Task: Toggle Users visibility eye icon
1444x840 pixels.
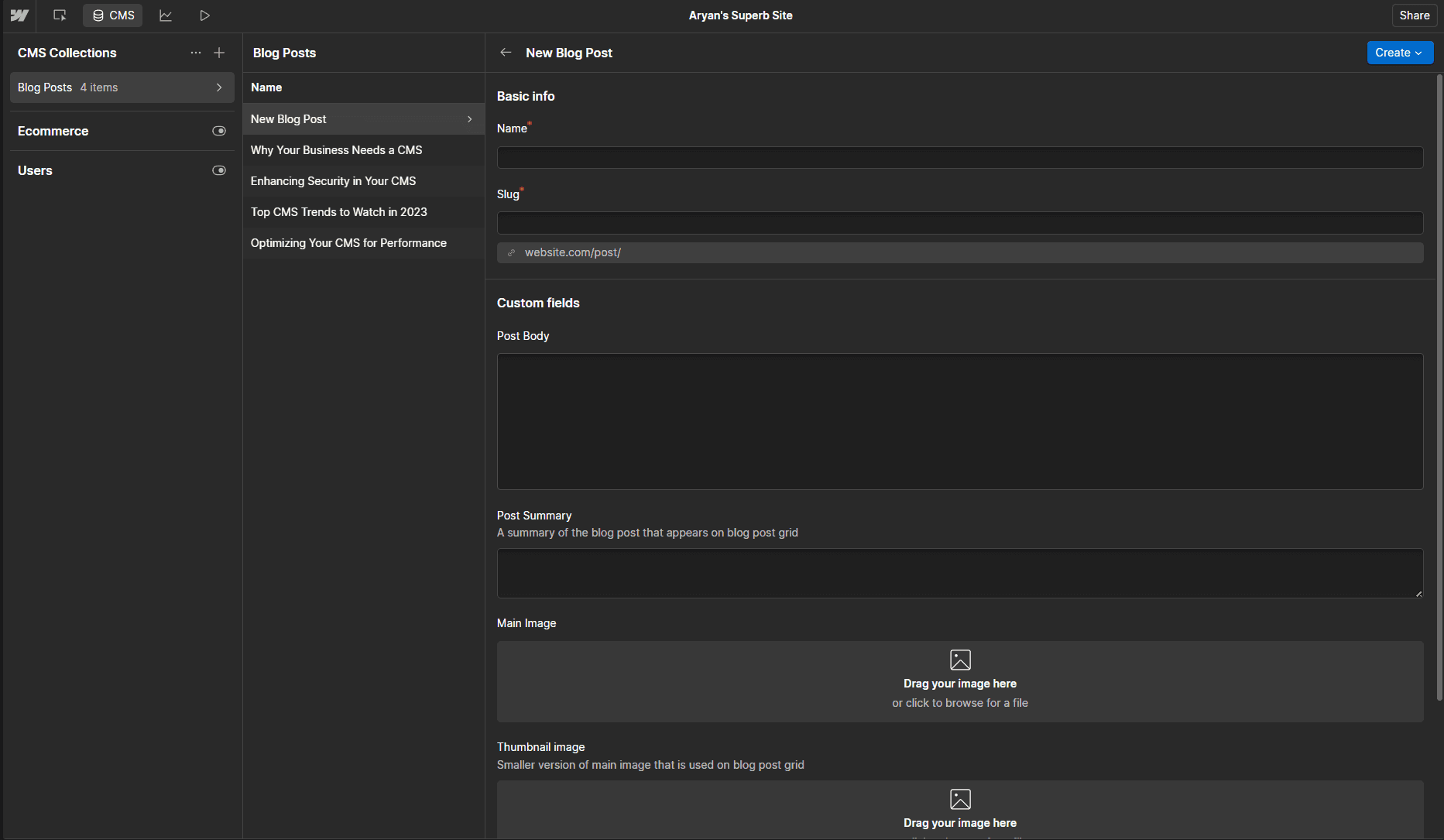Action: [219, 170]
